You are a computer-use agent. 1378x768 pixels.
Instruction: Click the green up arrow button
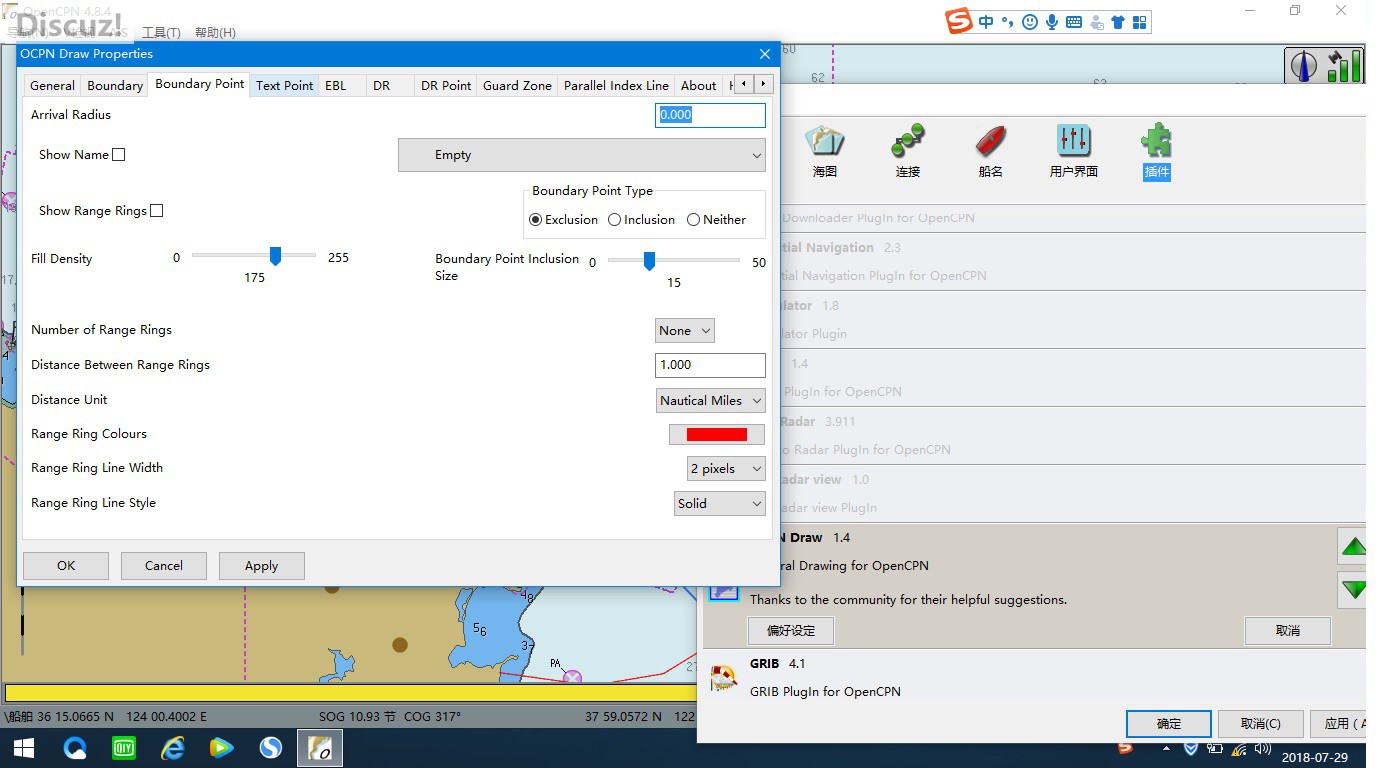[1353, 547]
